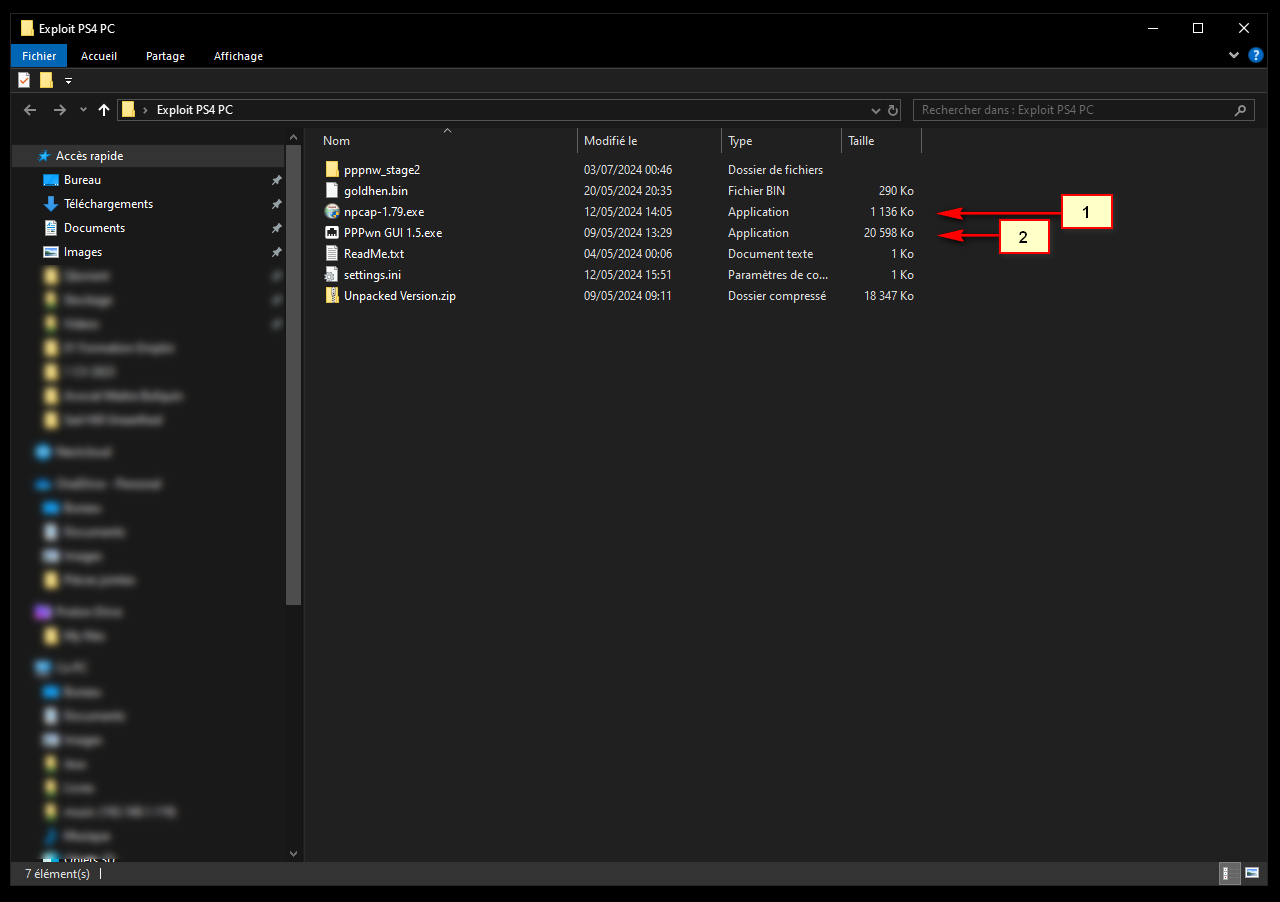Viewport: 1280px width, 902px height.
Task: Click the Accès rapide star icon
Action: [44, 156]
